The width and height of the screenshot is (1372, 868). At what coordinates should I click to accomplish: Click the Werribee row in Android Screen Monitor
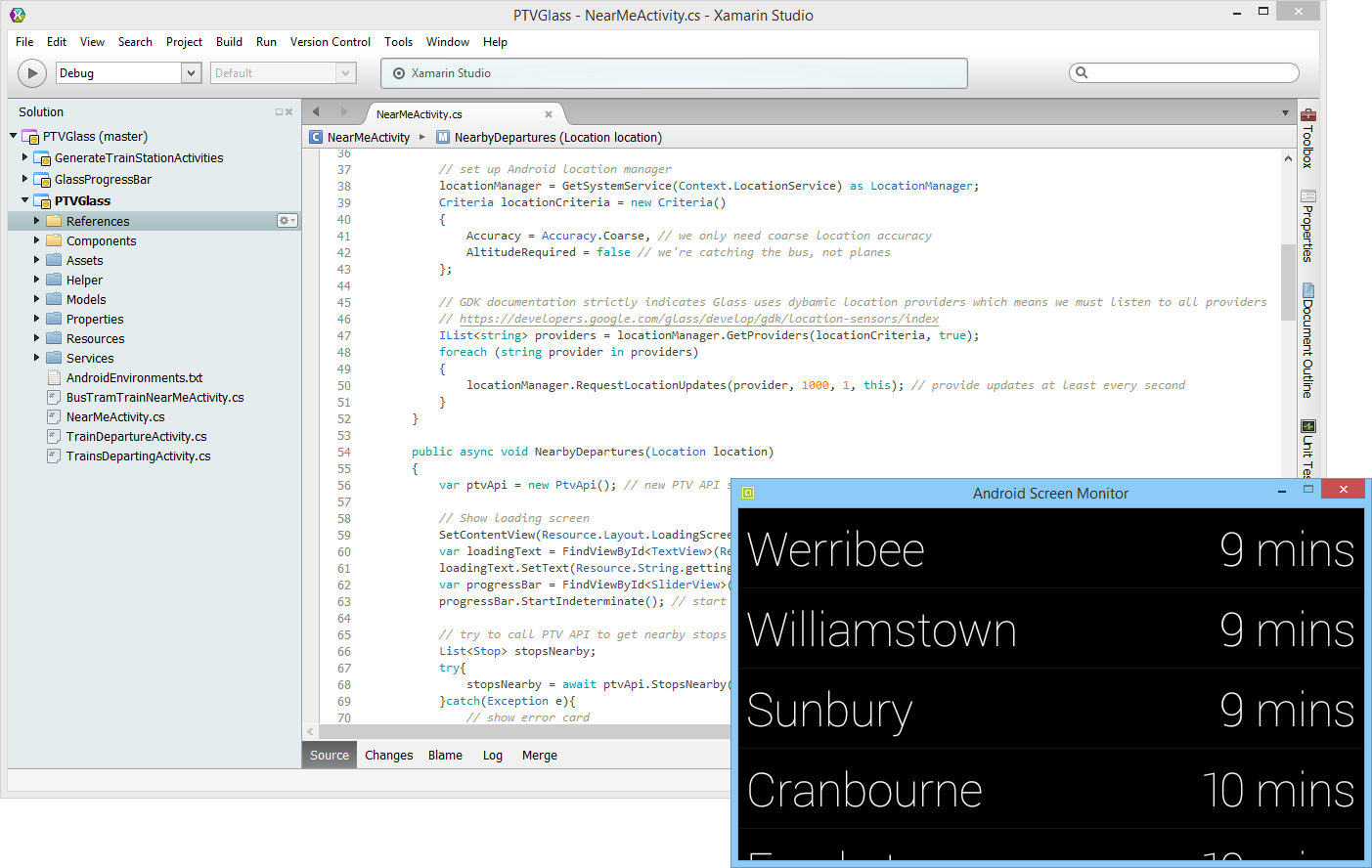tap(1051, 548)
